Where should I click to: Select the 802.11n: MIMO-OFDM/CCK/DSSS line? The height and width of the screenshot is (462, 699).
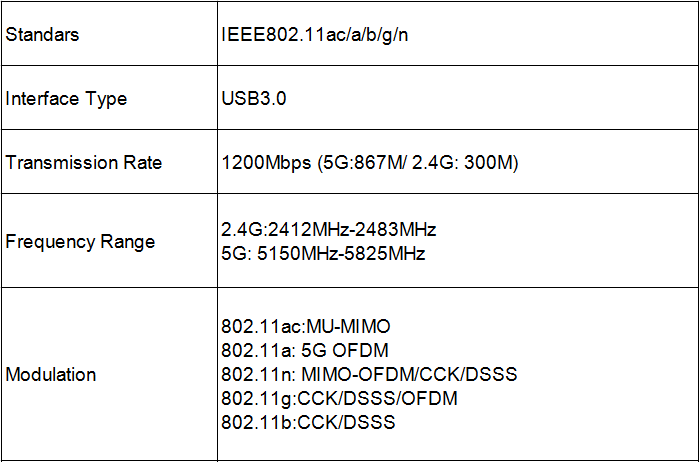[369, 374]
